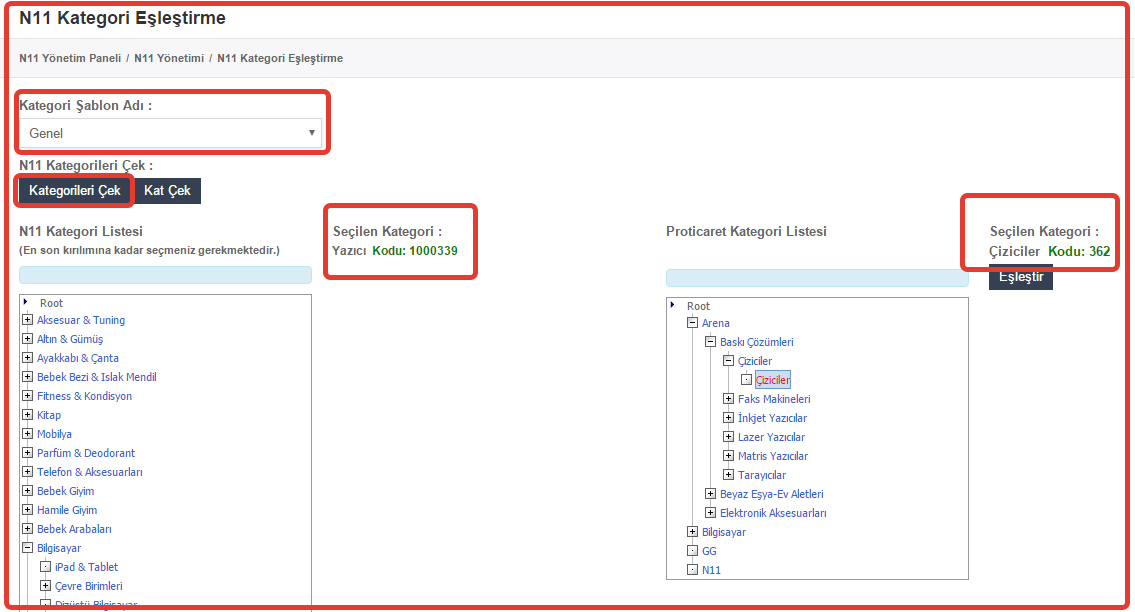The image size is (1135, 612).
Task: Expand the Bebek Giyim node
Action: (x=28, y=490)
